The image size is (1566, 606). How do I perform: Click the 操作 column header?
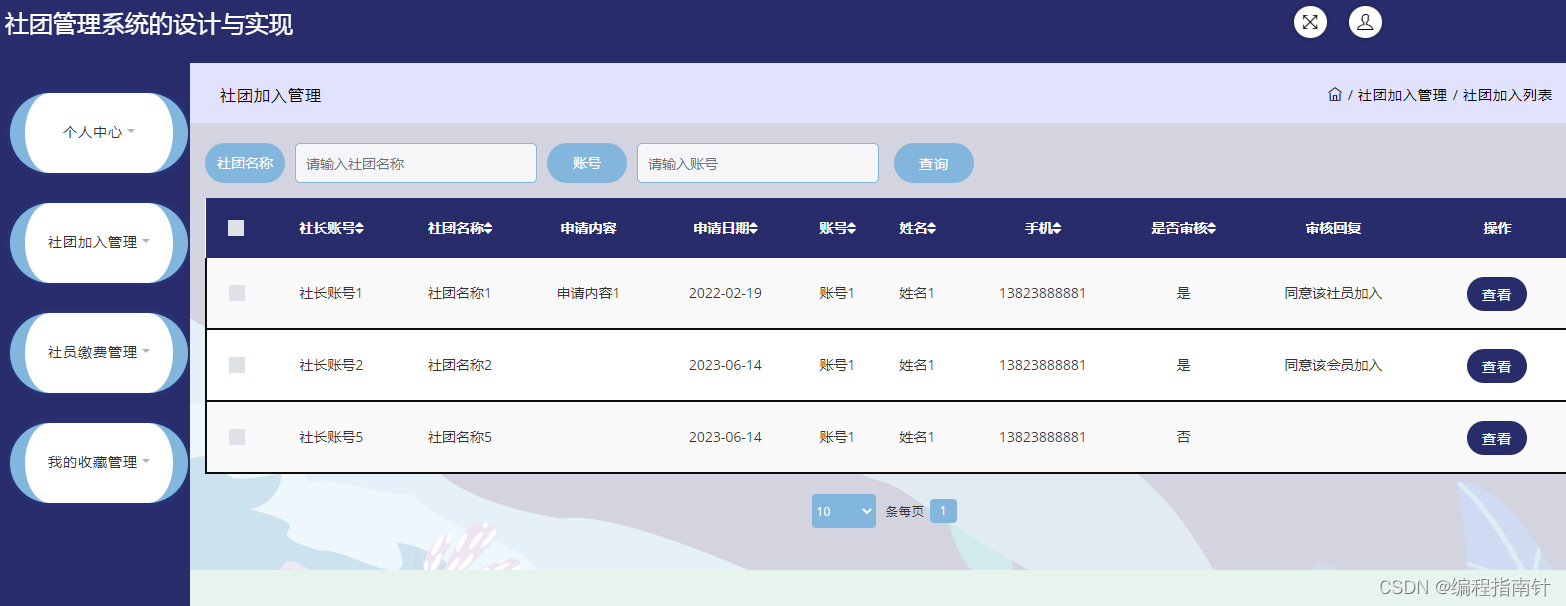pyautogui.click(x=1497, y=228)
